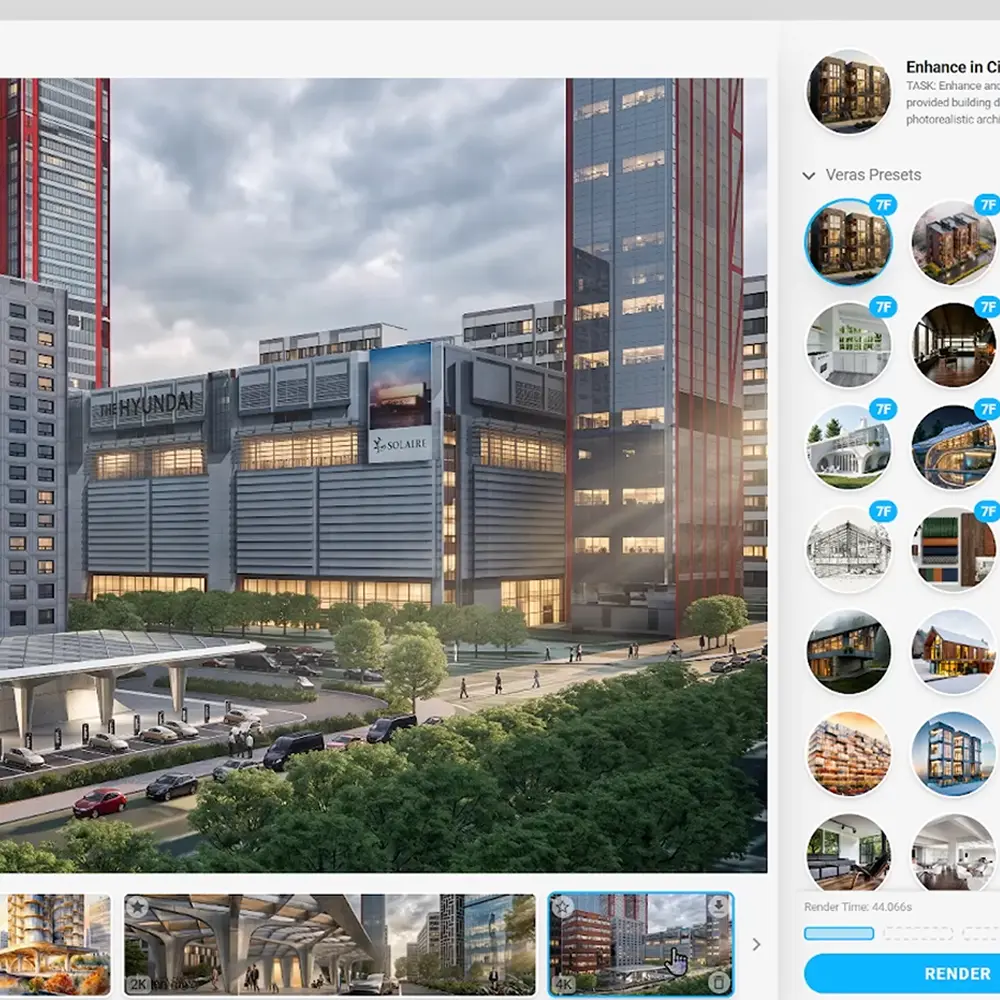Image resolution: width=1000 pixels, height=1000 pixels.
Task: Pick the white kitchen interior preset
Action: pos(848,344)
